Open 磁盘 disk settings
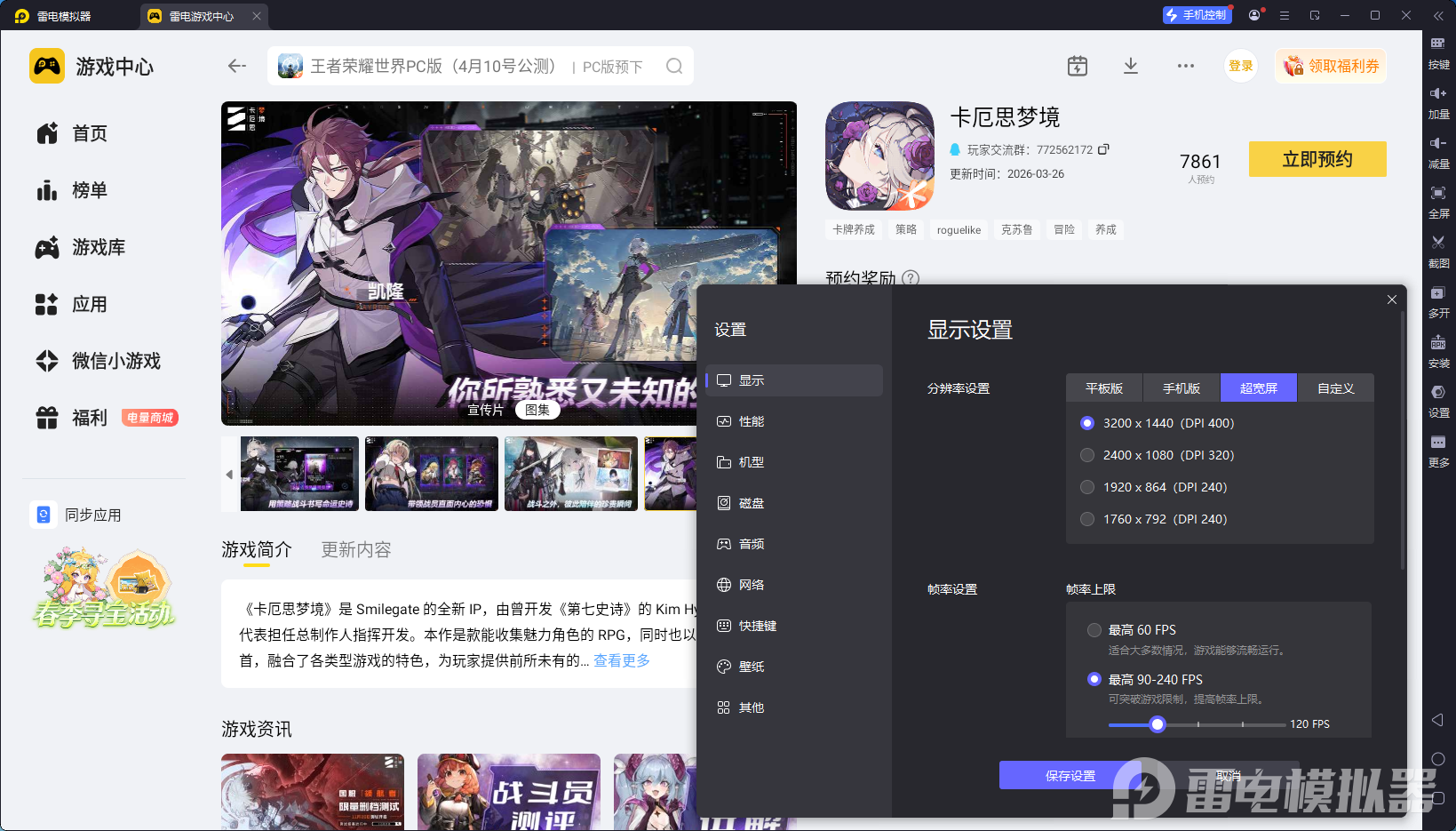 794,503
